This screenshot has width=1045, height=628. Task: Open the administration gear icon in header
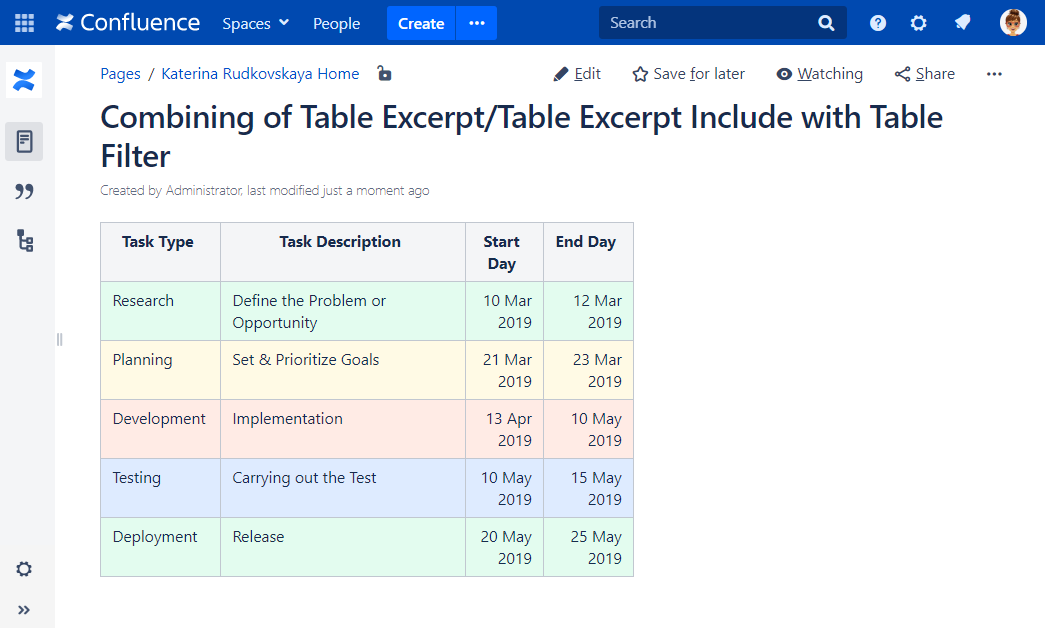pyautogui.click(x=918, y=23)
